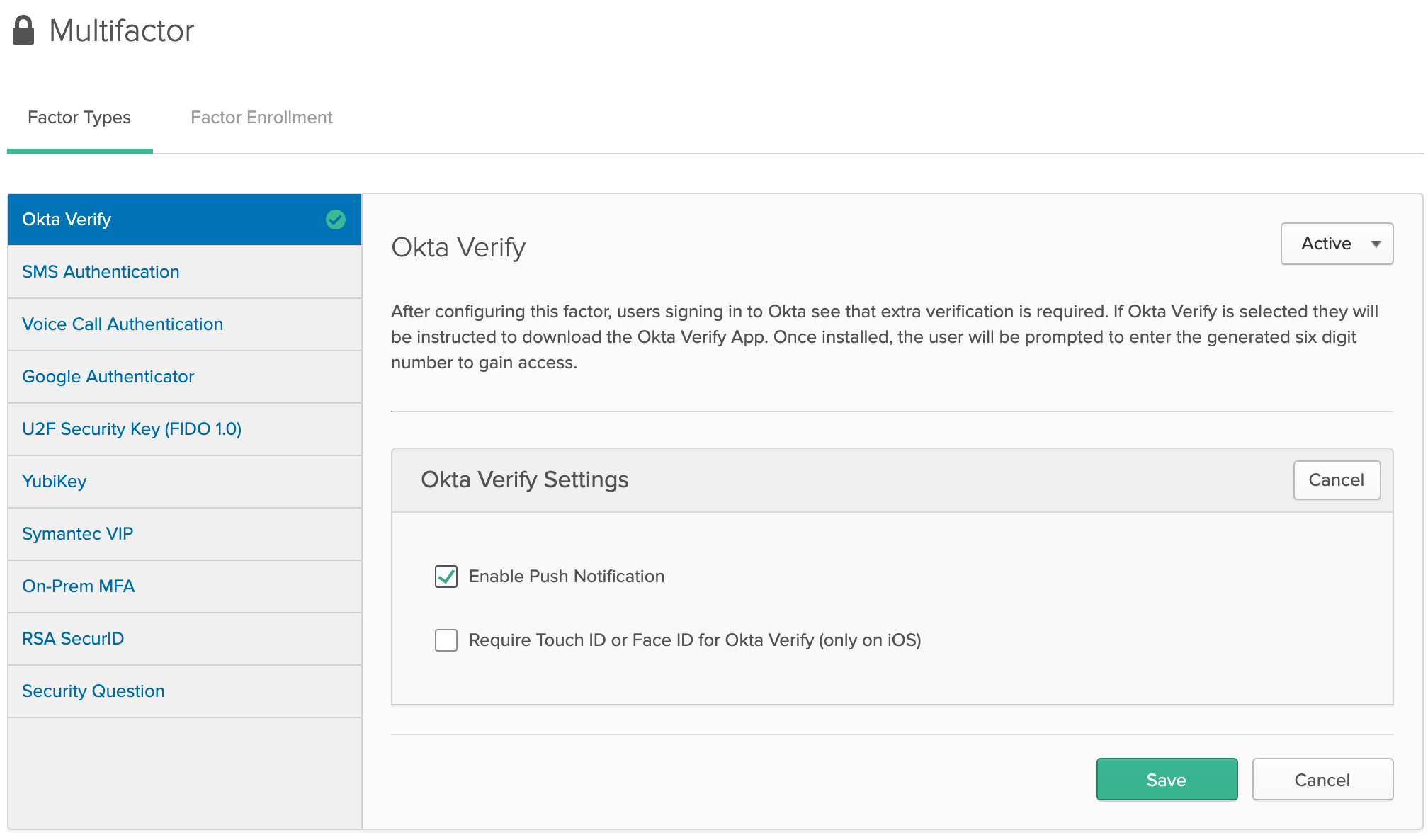Select Symantec VIP factor
This screenshot has height=840, width=1428.
point(78,534)
